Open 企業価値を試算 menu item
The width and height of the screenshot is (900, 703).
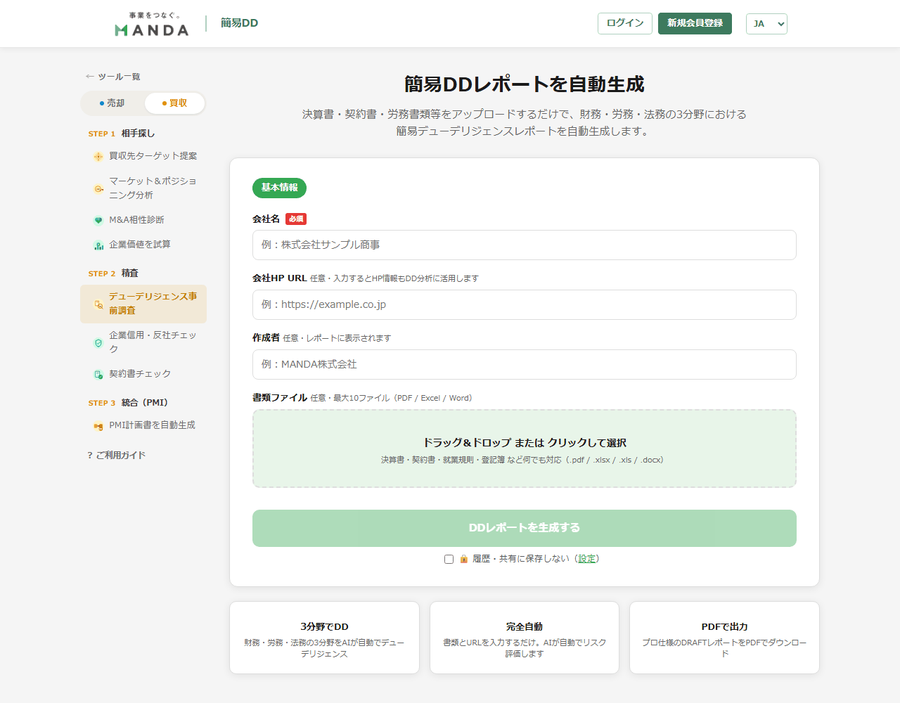click(x=143, y=245)
